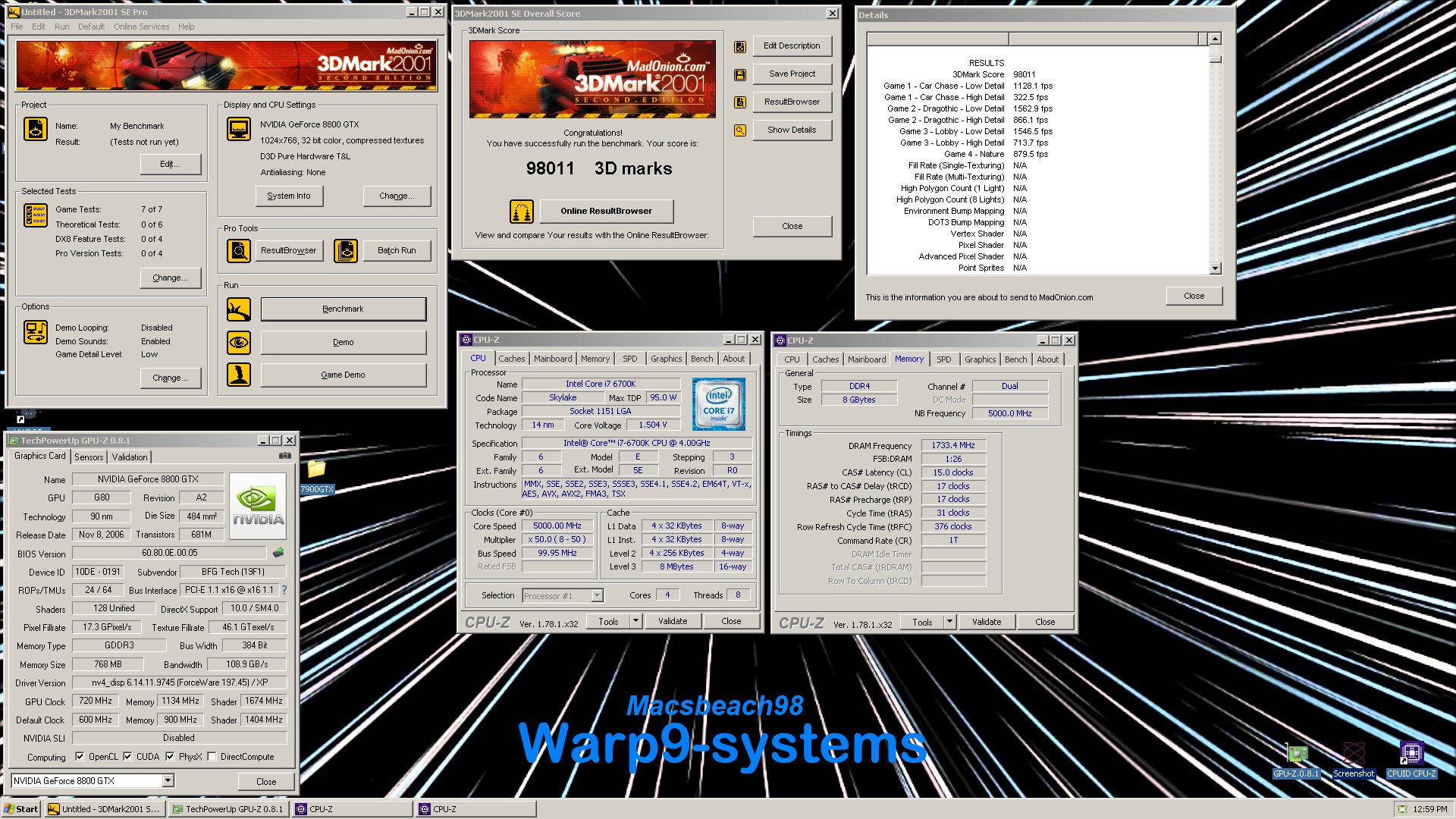Click the Selected Tests checklist icon
Screen dimensions: 1456x819
coord(36,215)
